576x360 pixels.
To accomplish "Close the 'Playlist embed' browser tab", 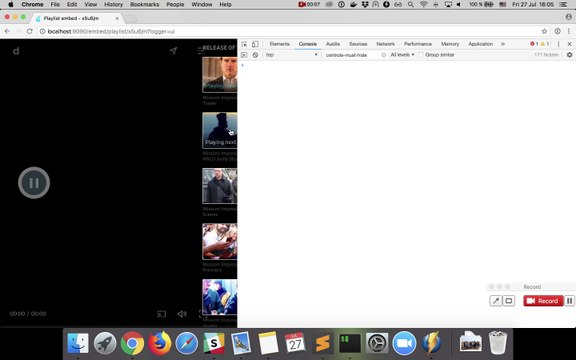I will 117,18.
